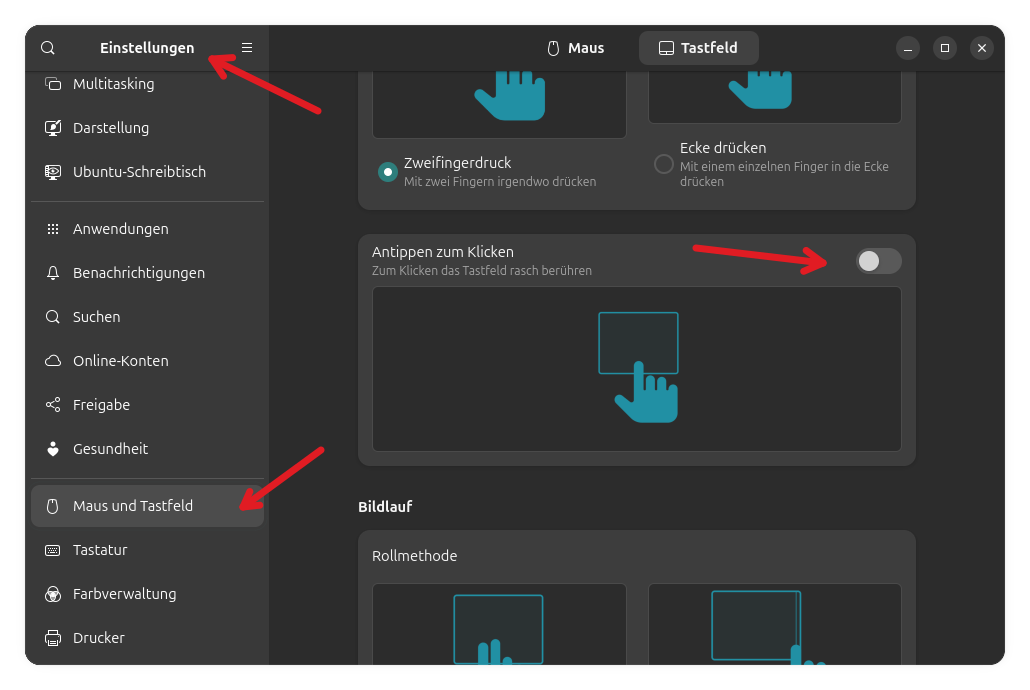Close the Einstellungen window
The width and height of the screenshot is (1030, 690).
click(982, 48)
